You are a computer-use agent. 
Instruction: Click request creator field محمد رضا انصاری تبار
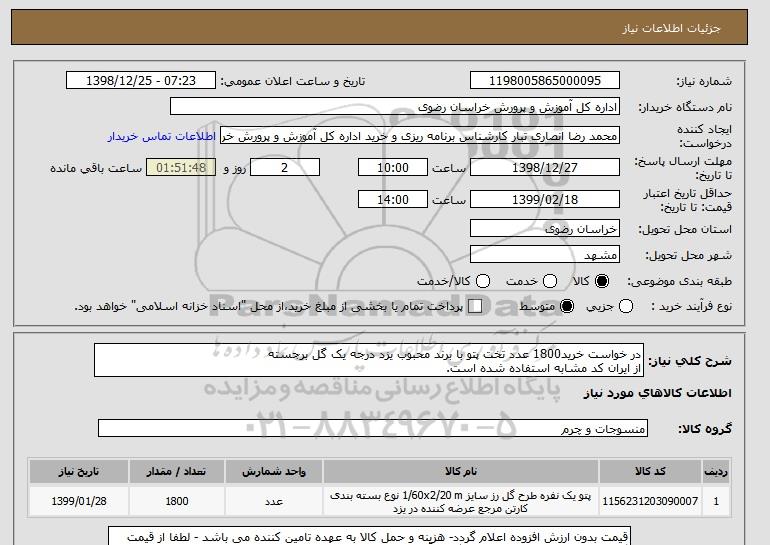(420, 136)
